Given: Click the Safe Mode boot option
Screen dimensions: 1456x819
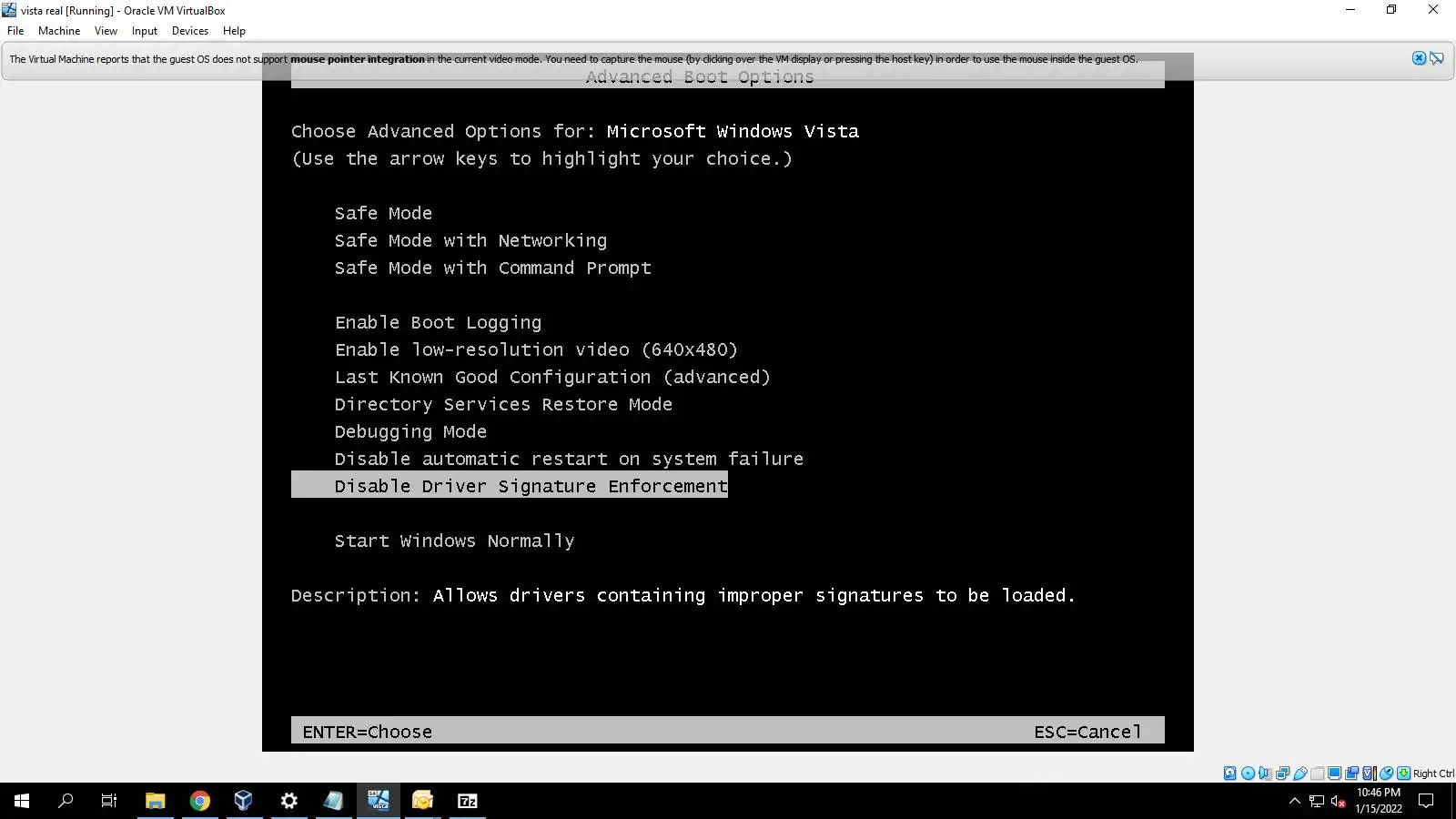Looking at the screenshot, I should point(383,213).
